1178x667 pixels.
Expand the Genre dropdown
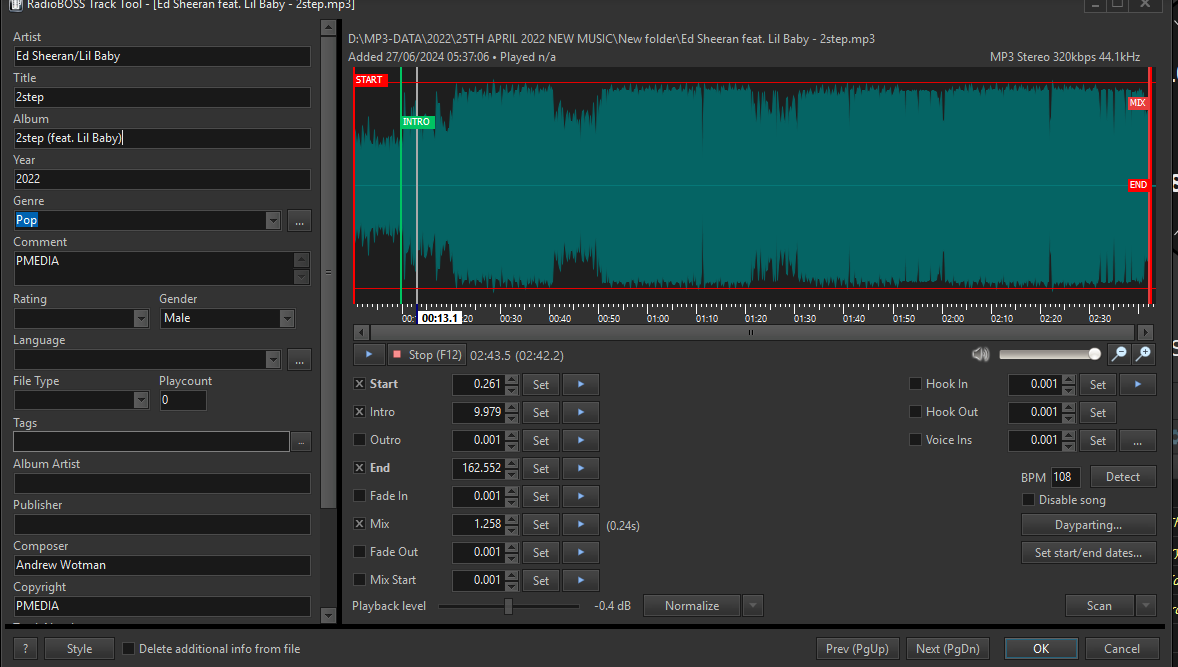tap(273, 220)
